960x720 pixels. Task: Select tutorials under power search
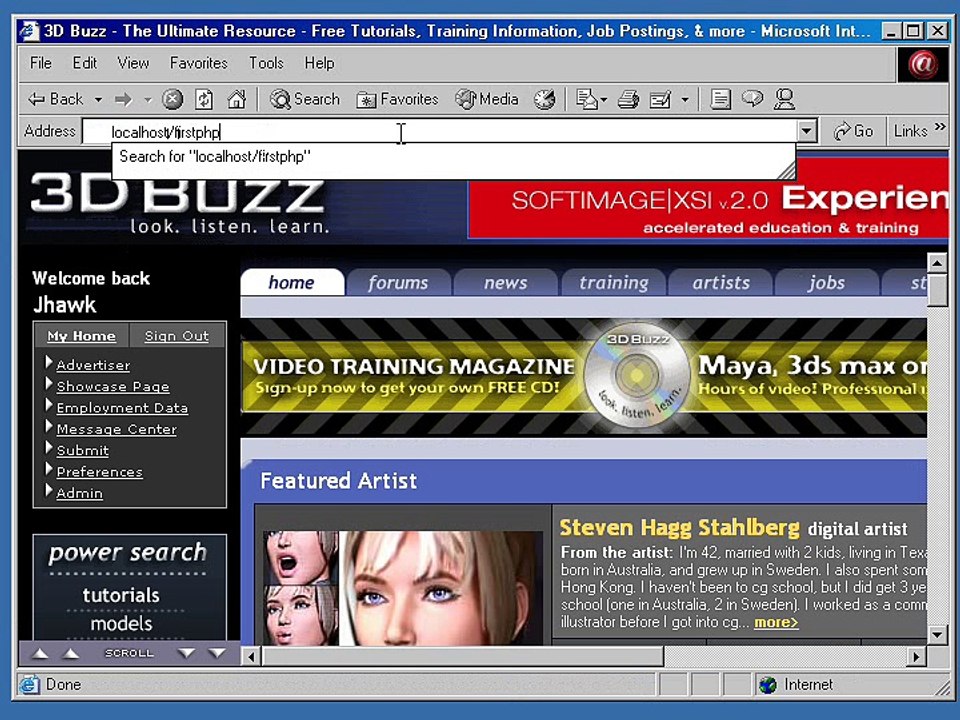pos(121,595)
